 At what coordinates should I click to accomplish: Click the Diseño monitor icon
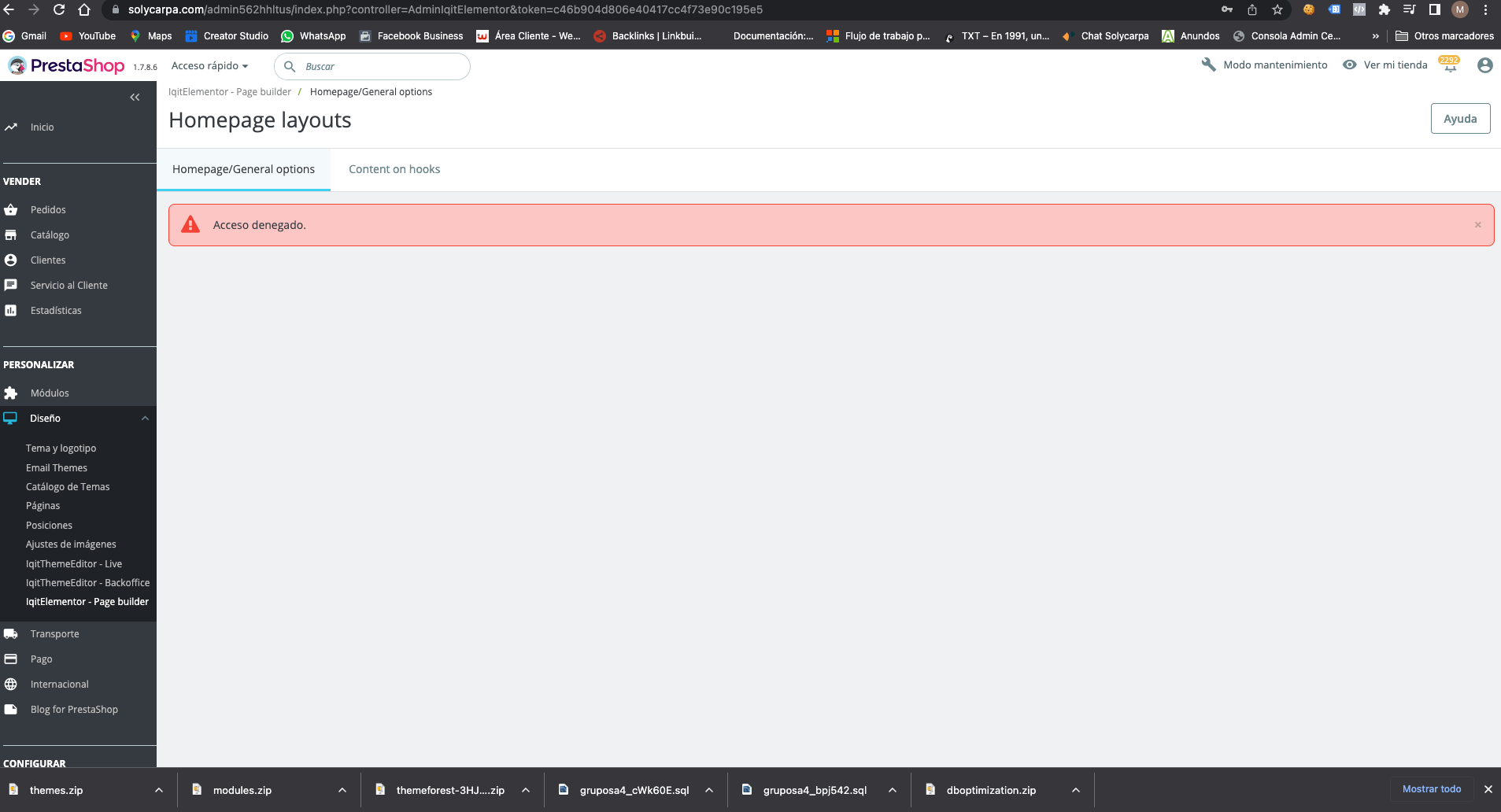tap(11, 418)
